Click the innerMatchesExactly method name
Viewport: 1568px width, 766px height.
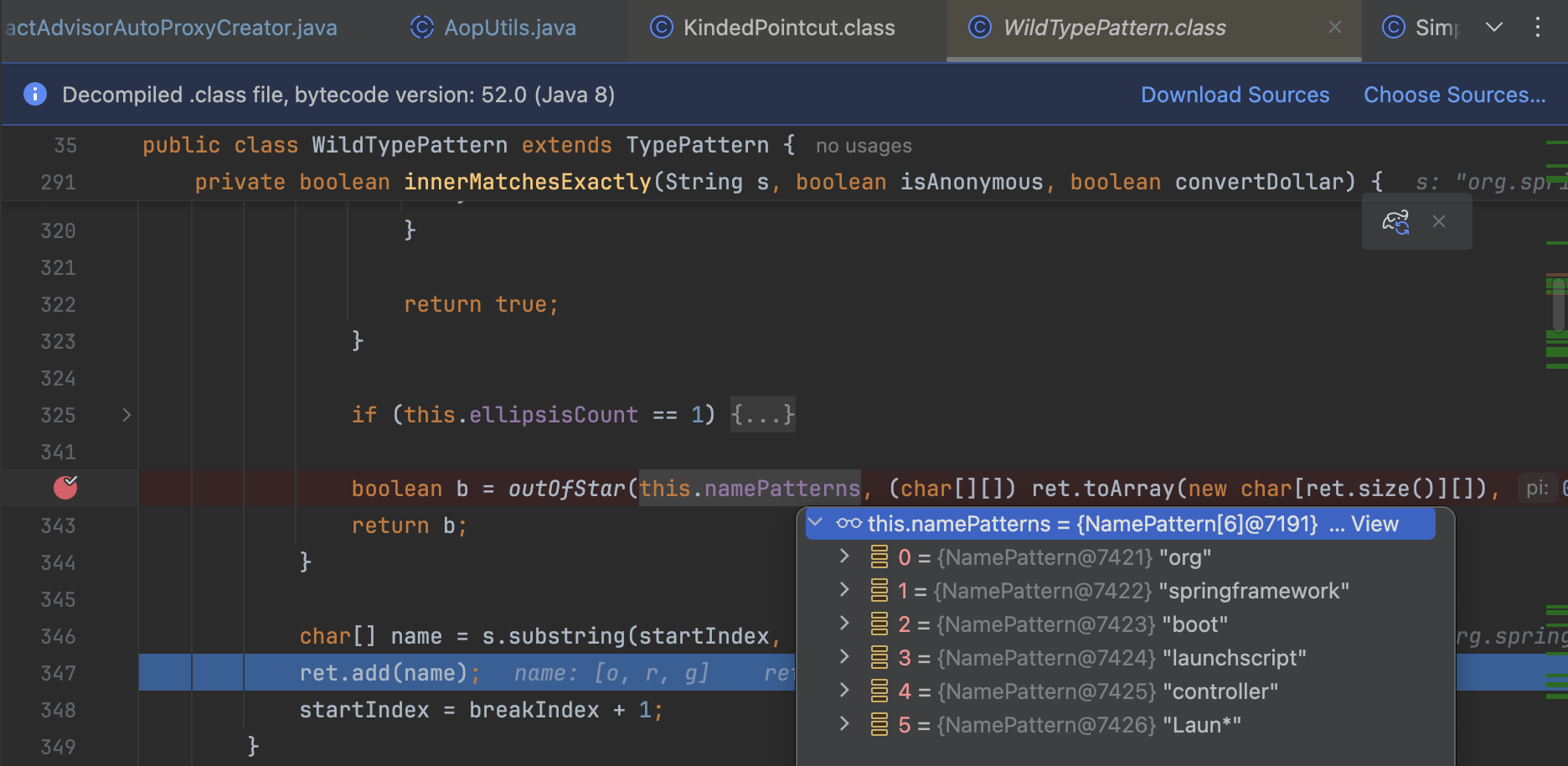pyautogui.click(x=528, y=182)
